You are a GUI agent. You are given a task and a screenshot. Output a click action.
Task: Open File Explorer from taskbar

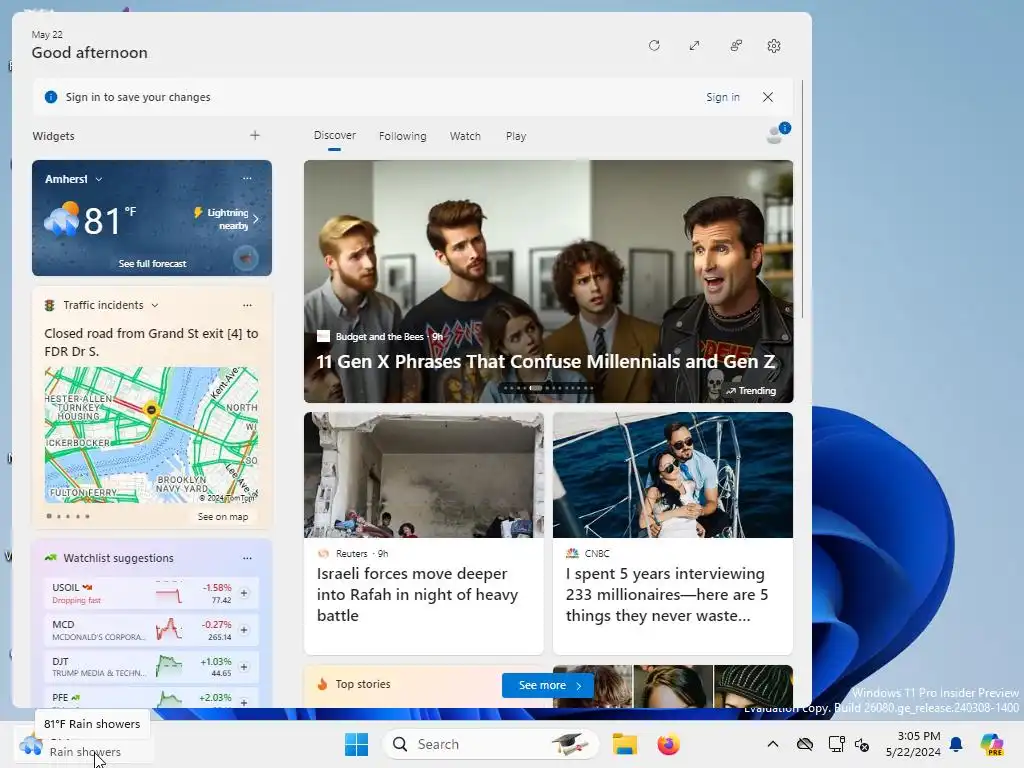(x=624, y=744)
